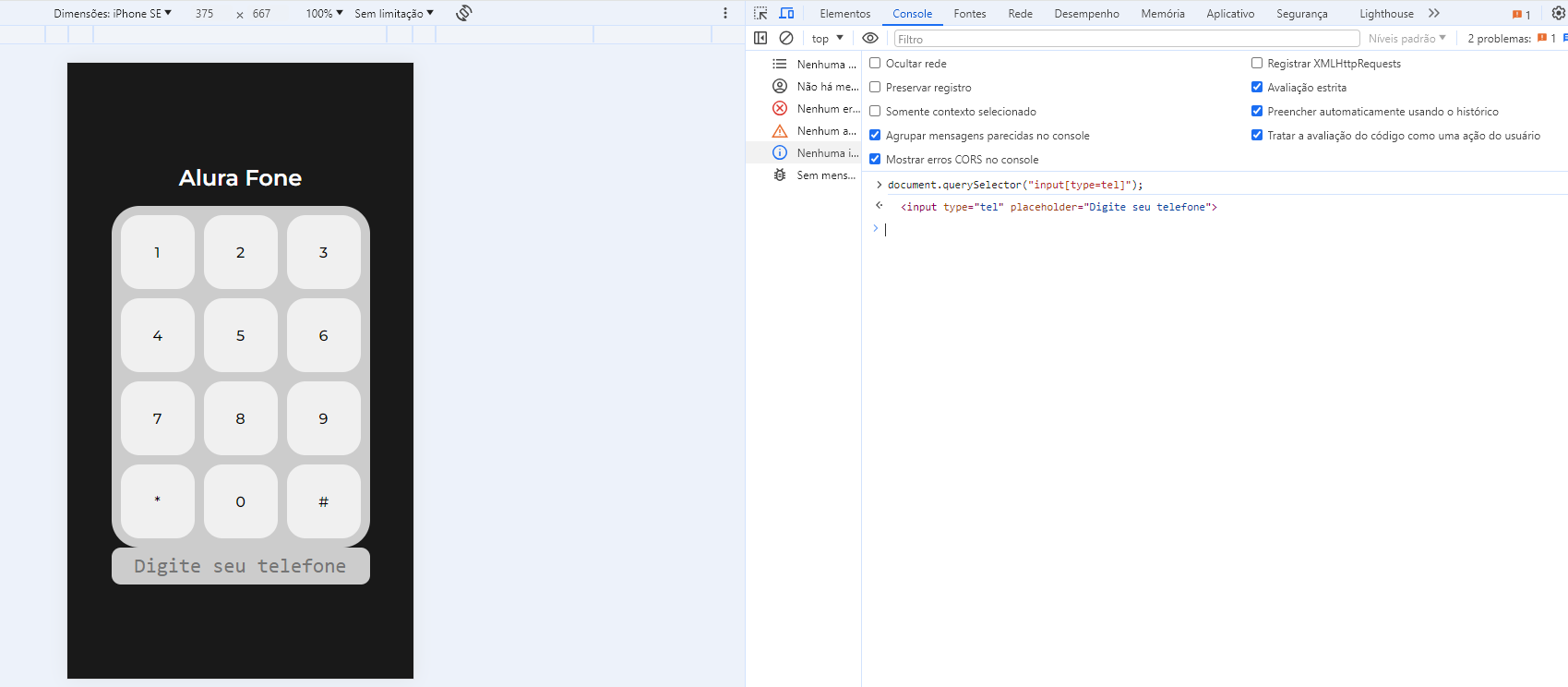Select the info filter icon
The width and height of the screenshot is (1568, 687).
(780, 152)
